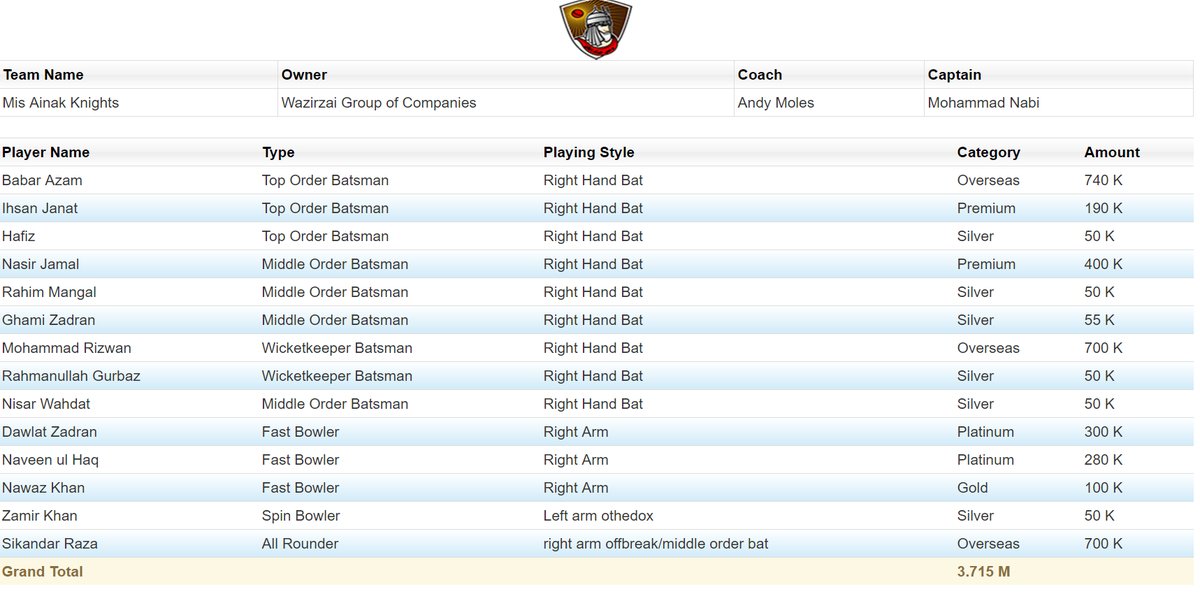Click the Coach column header

coord(759,74)
